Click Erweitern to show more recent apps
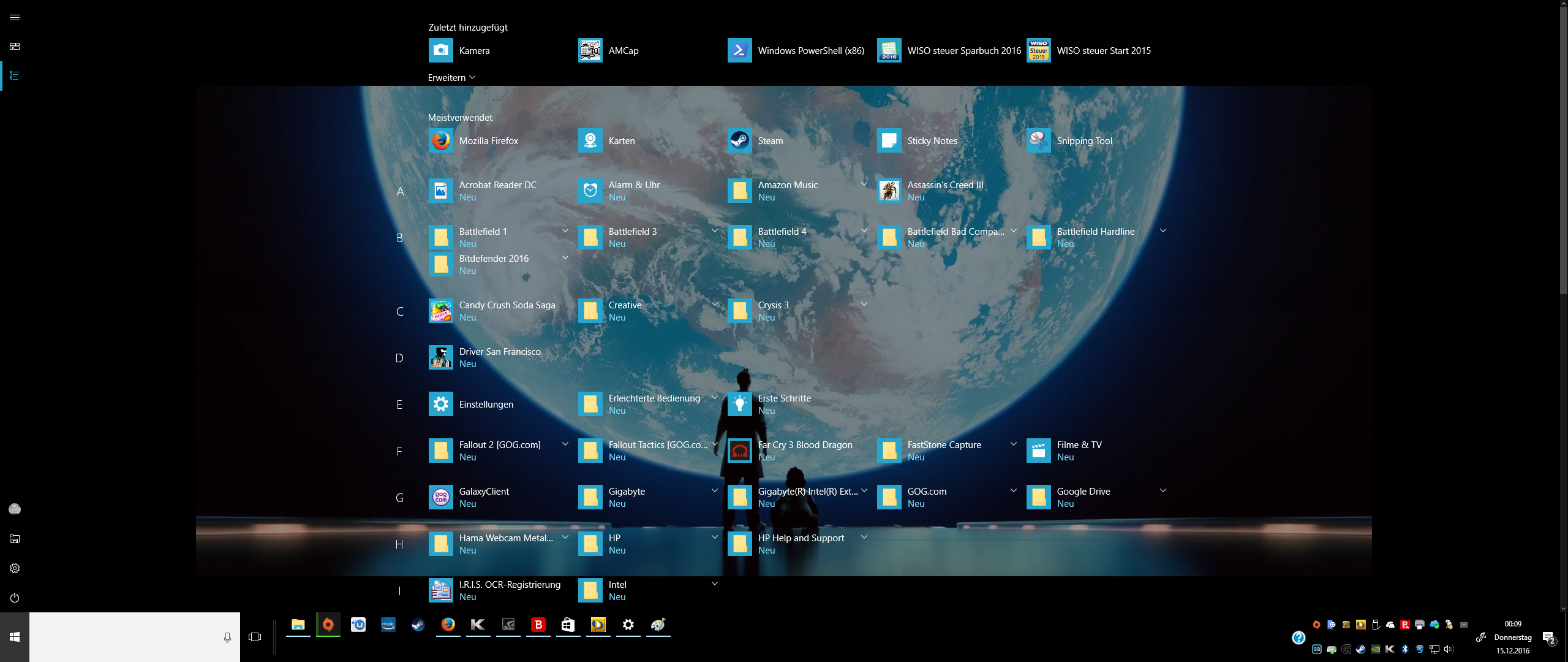The height and width of the screenshot is (662, 1568). (451, 78)
